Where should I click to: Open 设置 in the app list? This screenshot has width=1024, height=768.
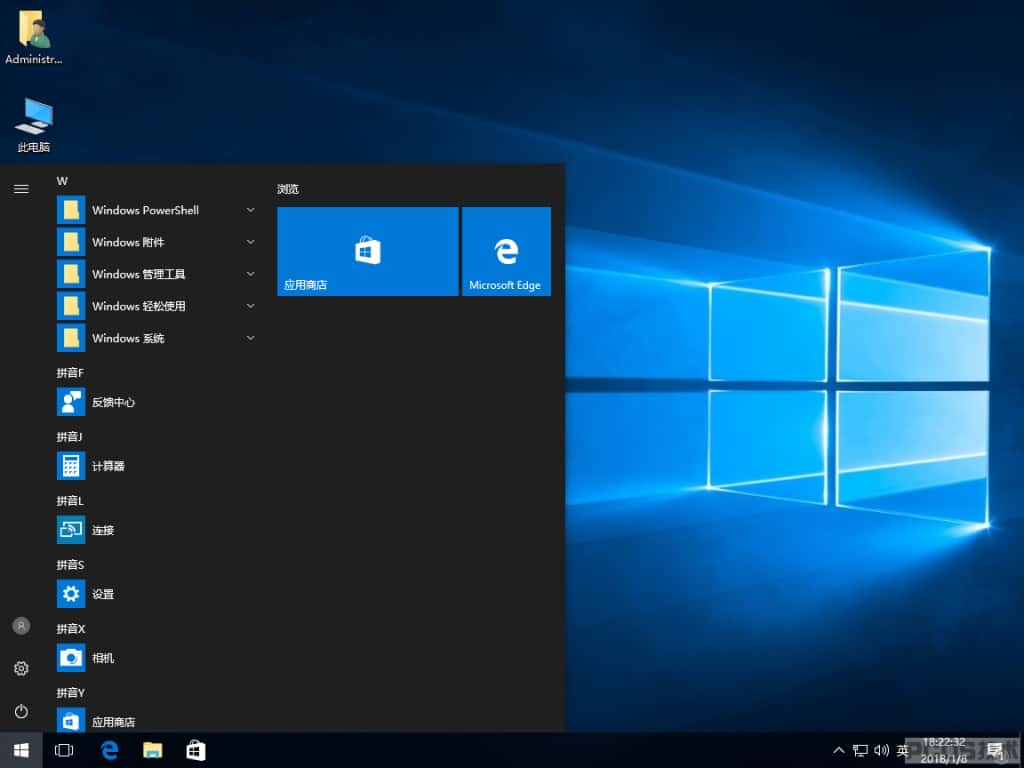click(x=157, y=594)
